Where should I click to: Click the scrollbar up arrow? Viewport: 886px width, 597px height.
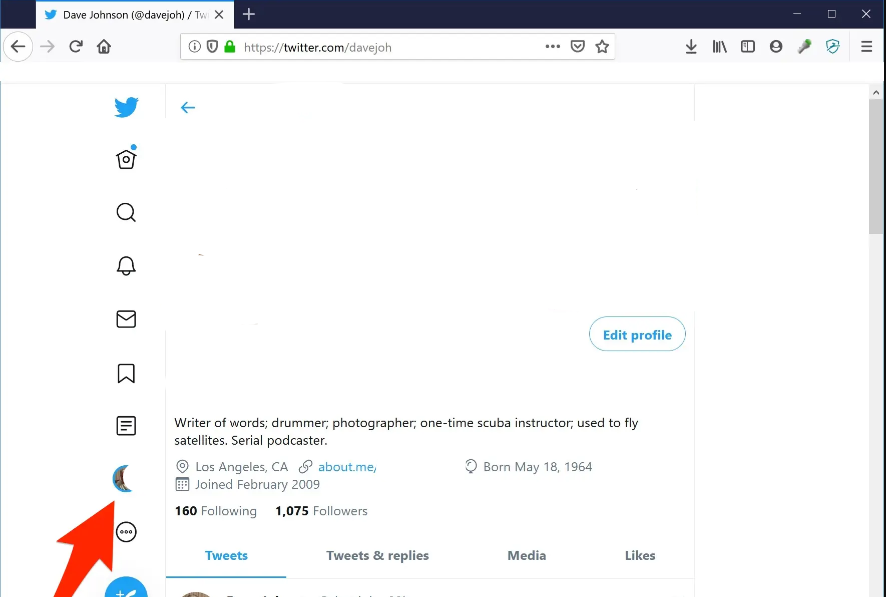click(876, 92)
